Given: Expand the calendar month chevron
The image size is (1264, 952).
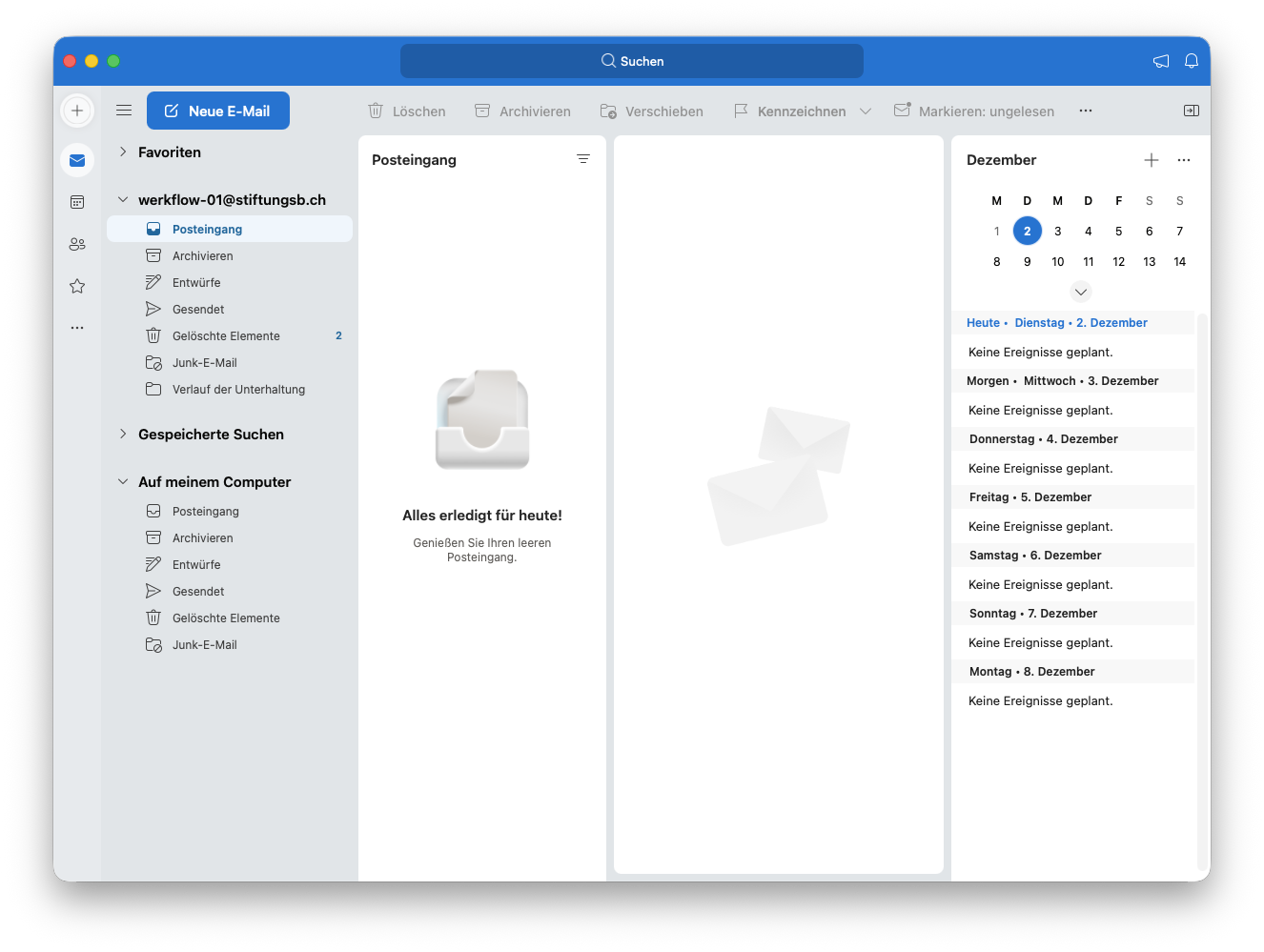Looking at the screenshot, I should click(1080, 292).
